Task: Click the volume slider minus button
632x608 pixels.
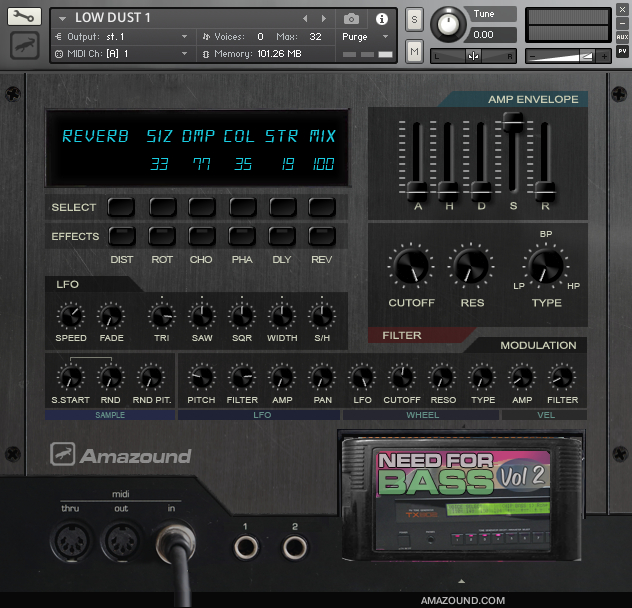Action: tap(533, 57)
